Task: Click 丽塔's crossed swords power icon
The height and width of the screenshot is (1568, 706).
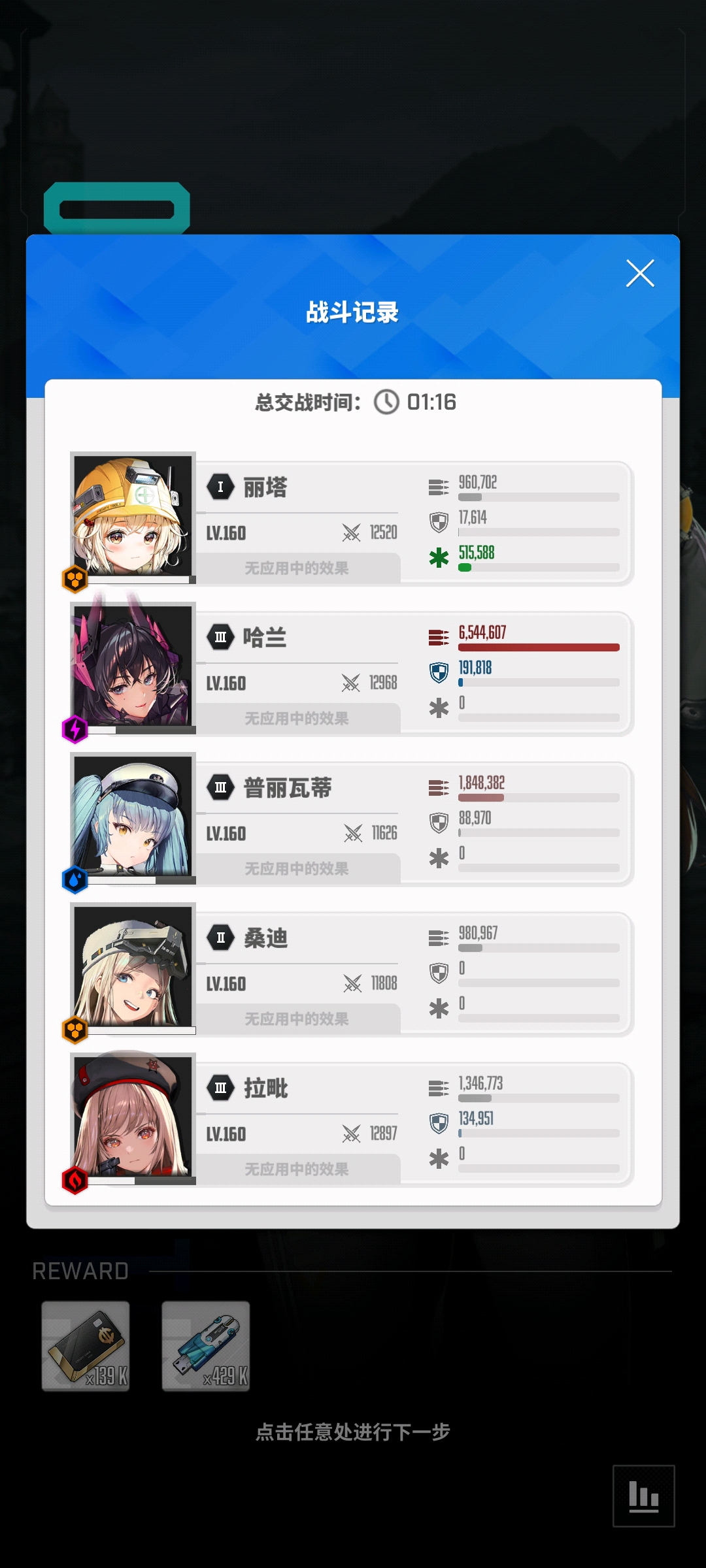Action: [x=352, y=533]
